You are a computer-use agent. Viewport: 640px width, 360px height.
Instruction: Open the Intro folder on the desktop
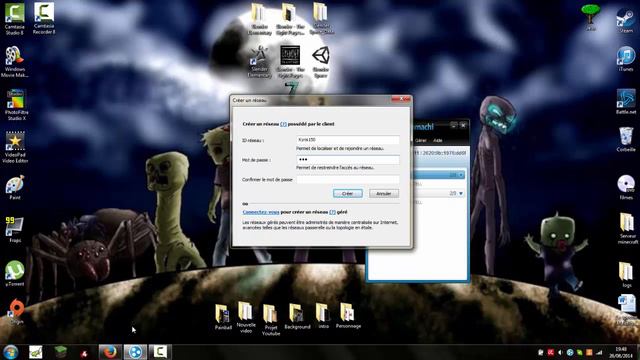pyautogui.click(x=323, y=316)
